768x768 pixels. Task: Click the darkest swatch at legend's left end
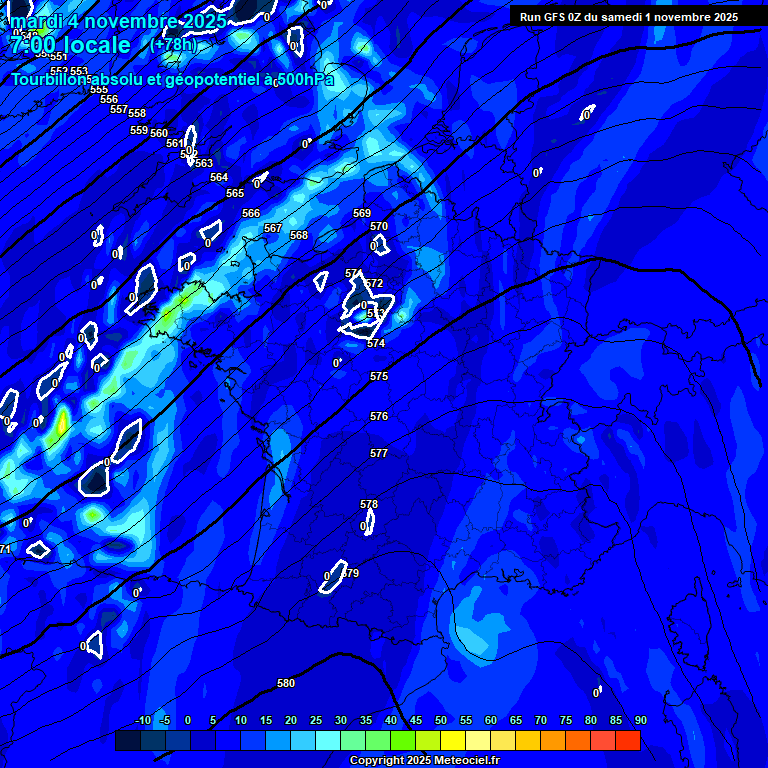point(128,741)
